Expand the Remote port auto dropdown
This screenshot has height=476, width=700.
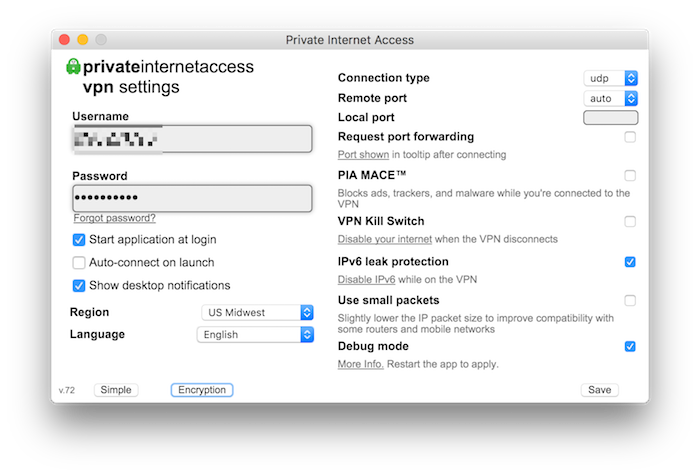point(611,98)
